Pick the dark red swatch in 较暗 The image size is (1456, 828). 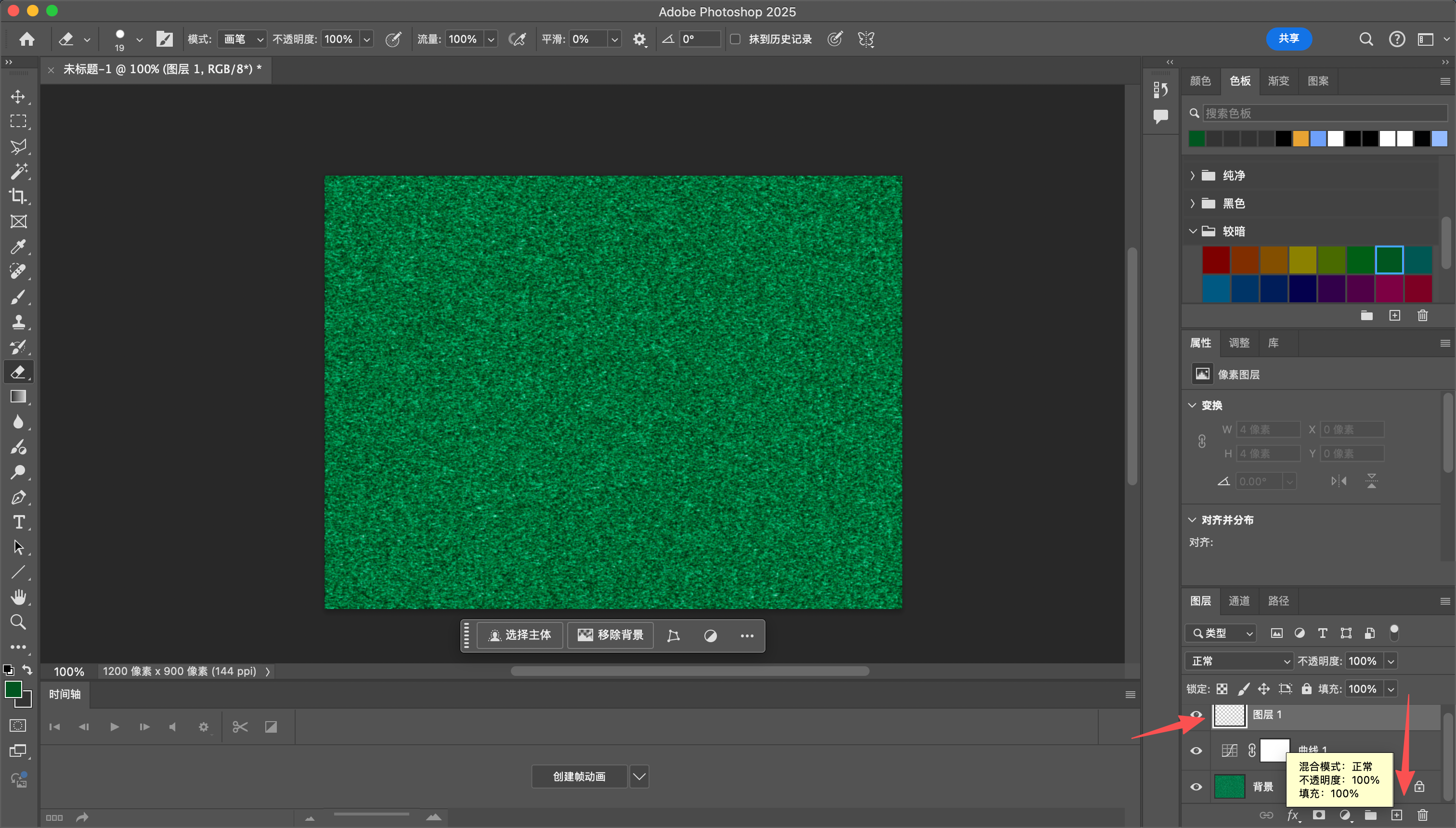coord(1216,260)
